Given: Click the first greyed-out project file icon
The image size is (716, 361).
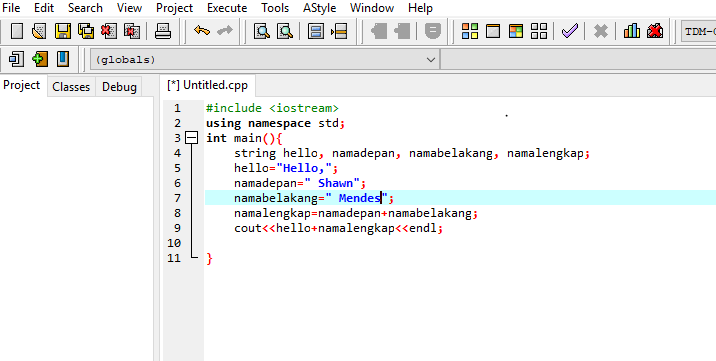Looking at the screenshot, I should pos(379,31).
